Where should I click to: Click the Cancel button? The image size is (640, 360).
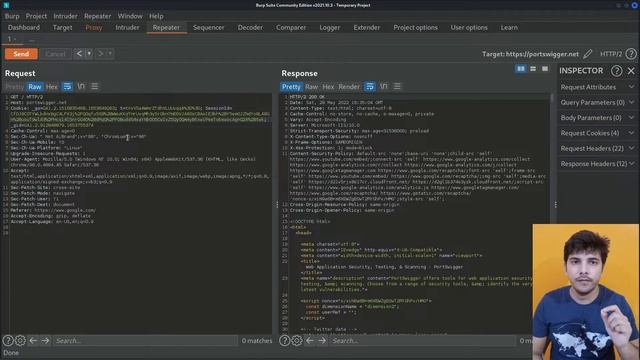tap(55, 54)
